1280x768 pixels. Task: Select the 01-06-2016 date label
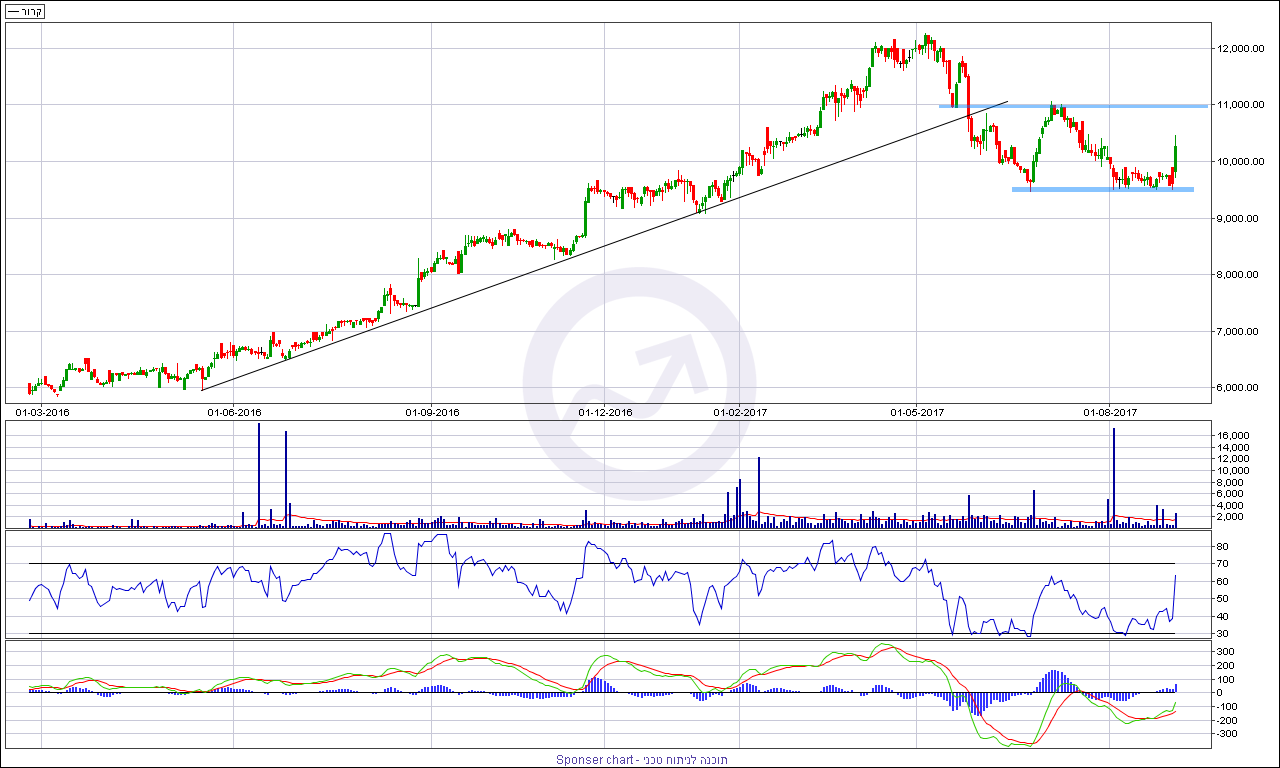233,412
